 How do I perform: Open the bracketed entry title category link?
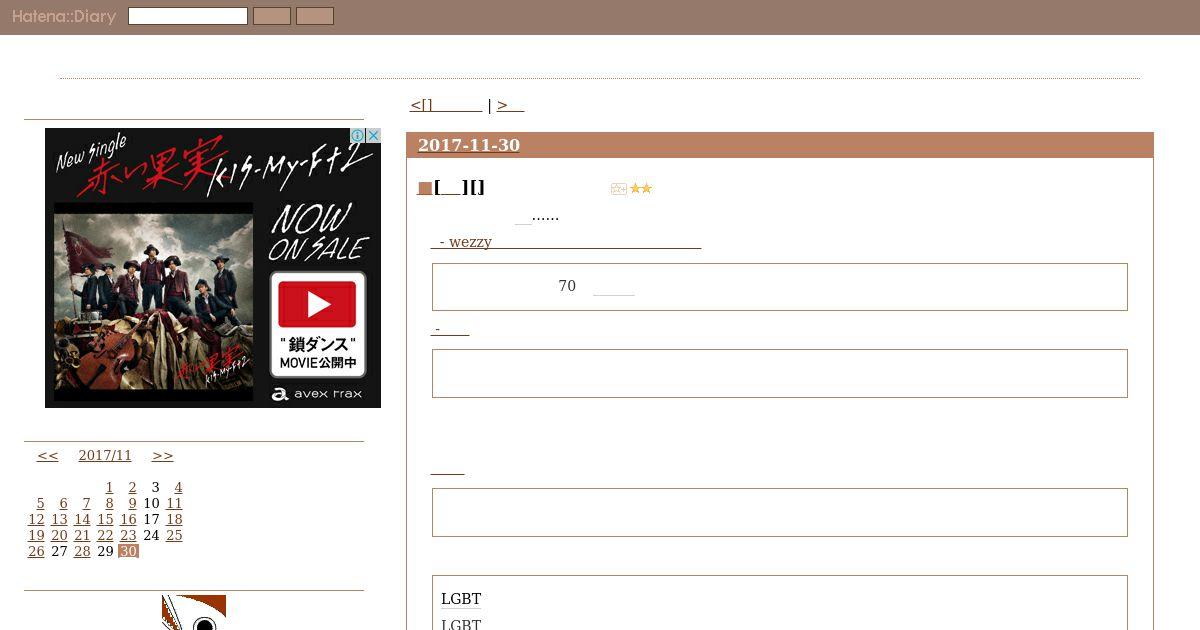pyautogui.click(x=450, y=188)
